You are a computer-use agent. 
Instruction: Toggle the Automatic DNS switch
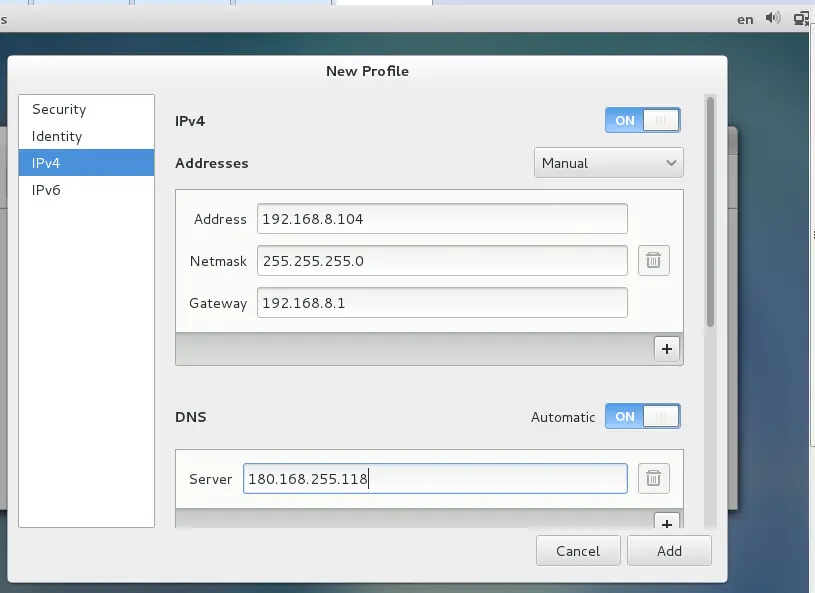(642, 416)
